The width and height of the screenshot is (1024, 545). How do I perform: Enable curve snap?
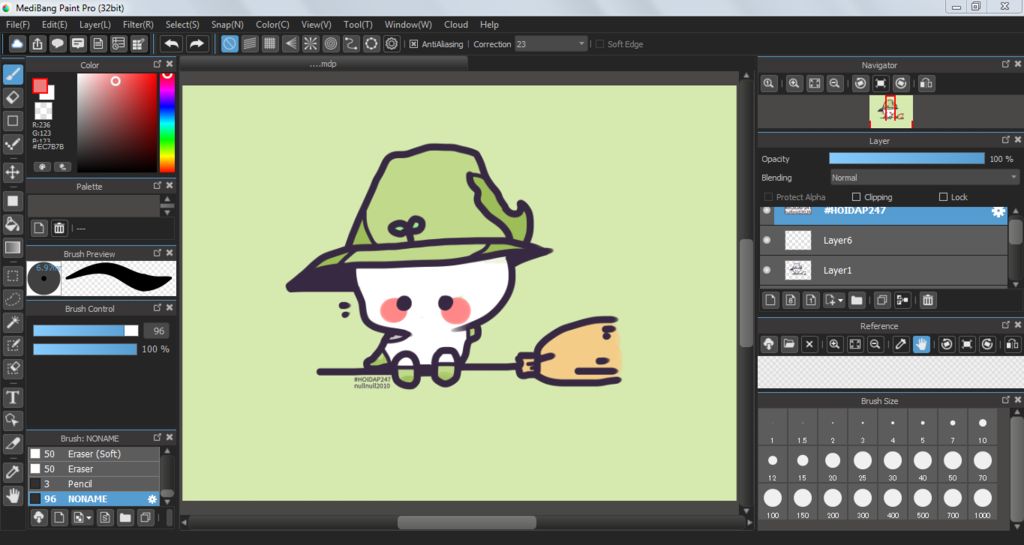(351, 44)
